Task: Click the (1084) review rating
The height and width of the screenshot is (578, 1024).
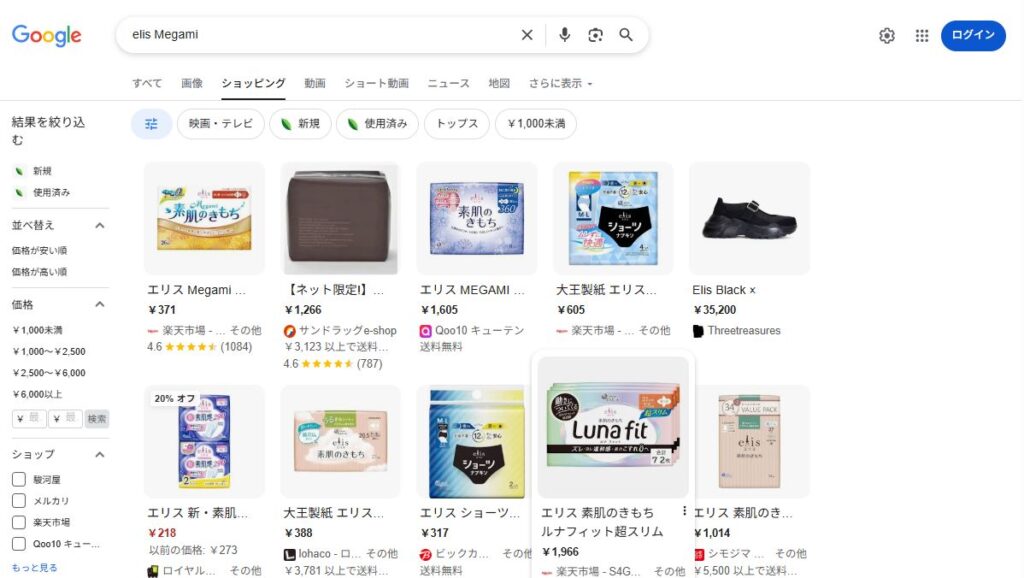Action: (236, 347)
